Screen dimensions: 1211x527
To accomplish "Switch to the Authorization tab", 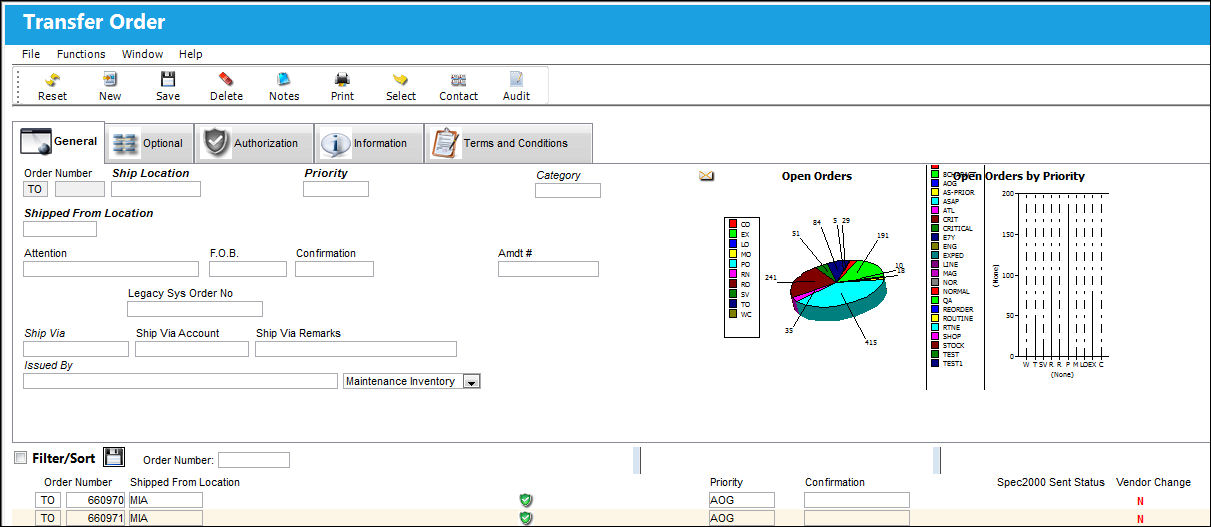I will (254, 143).
